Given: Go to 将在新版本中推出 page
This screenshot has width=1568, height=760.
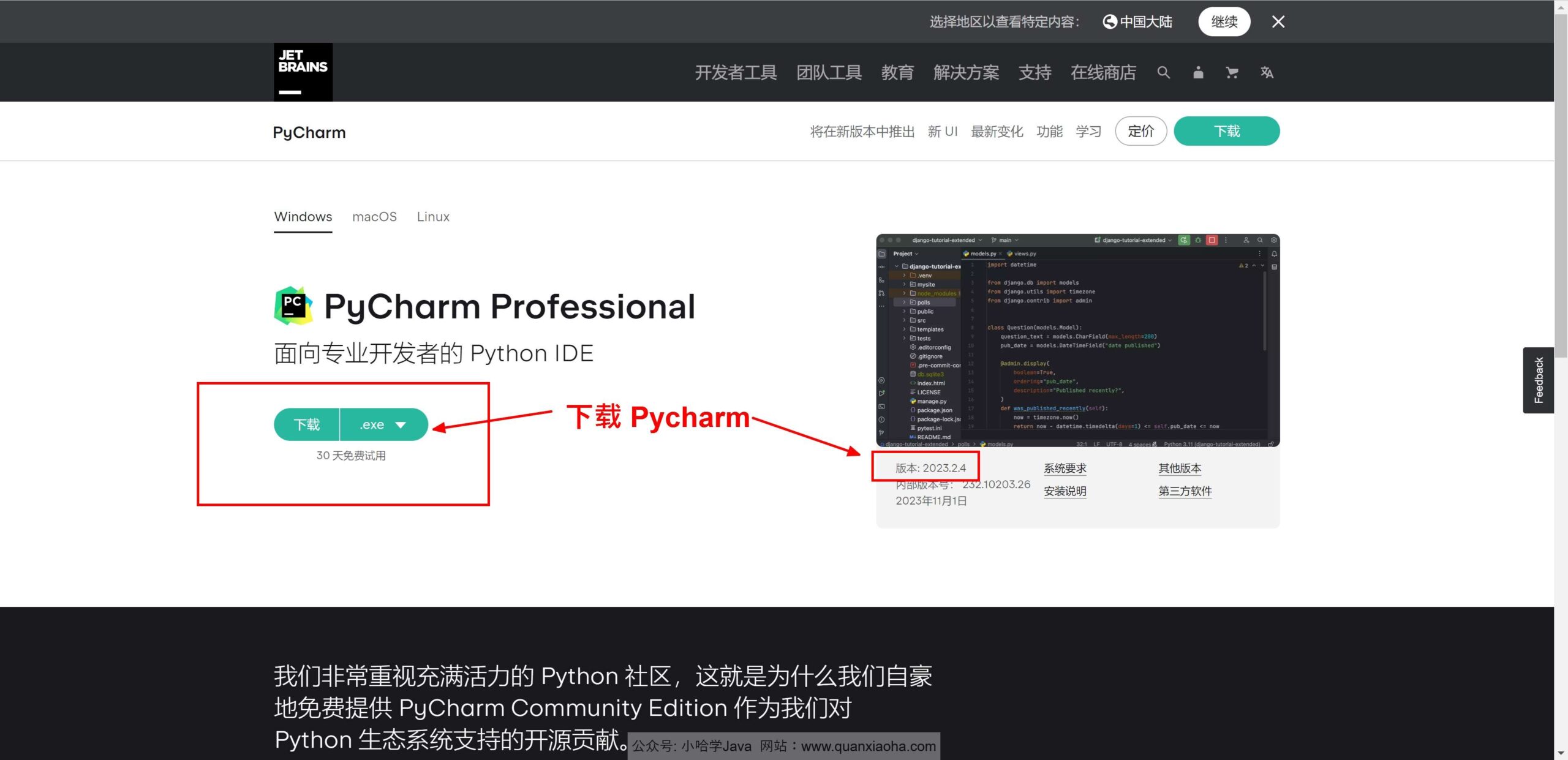Looking at the screenshot, I should (x=862, y=132).
